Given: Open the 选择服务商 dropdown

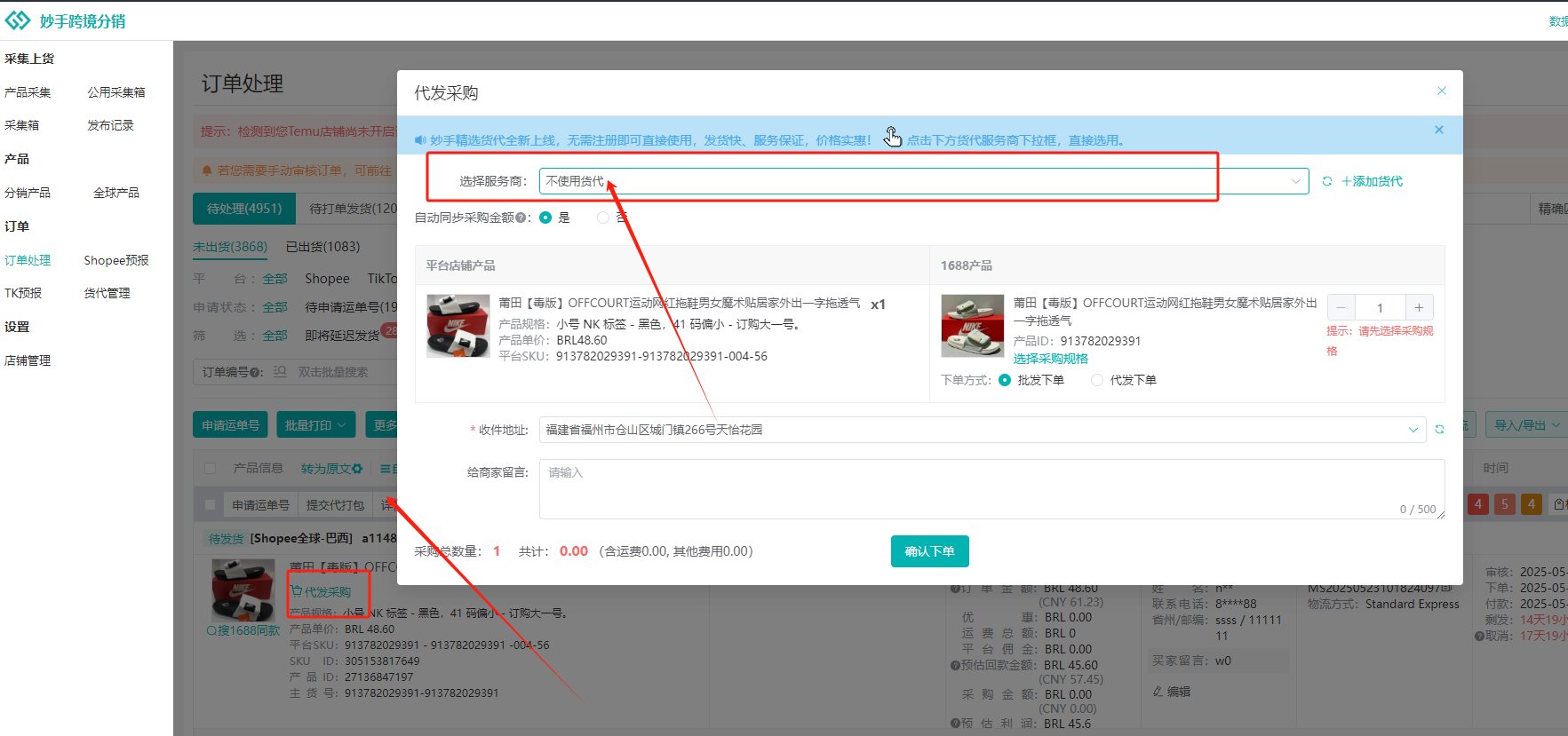Looking at the screenshot, I should tap(924, 181).
